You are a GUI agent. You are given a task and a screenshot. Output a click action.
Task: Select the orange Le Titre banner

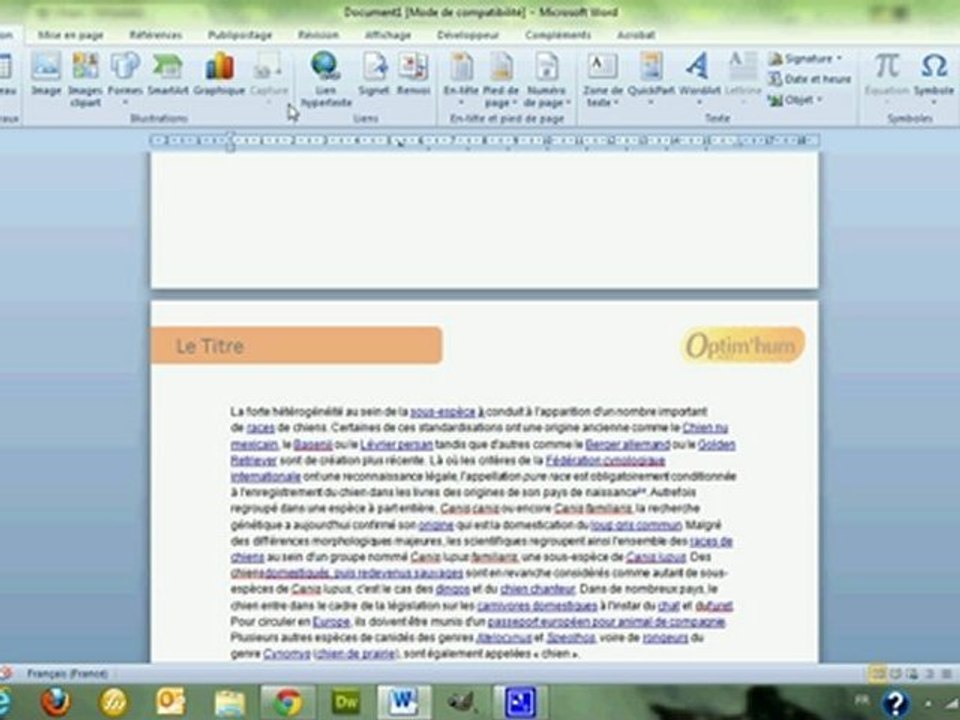[x=296, y=345]
